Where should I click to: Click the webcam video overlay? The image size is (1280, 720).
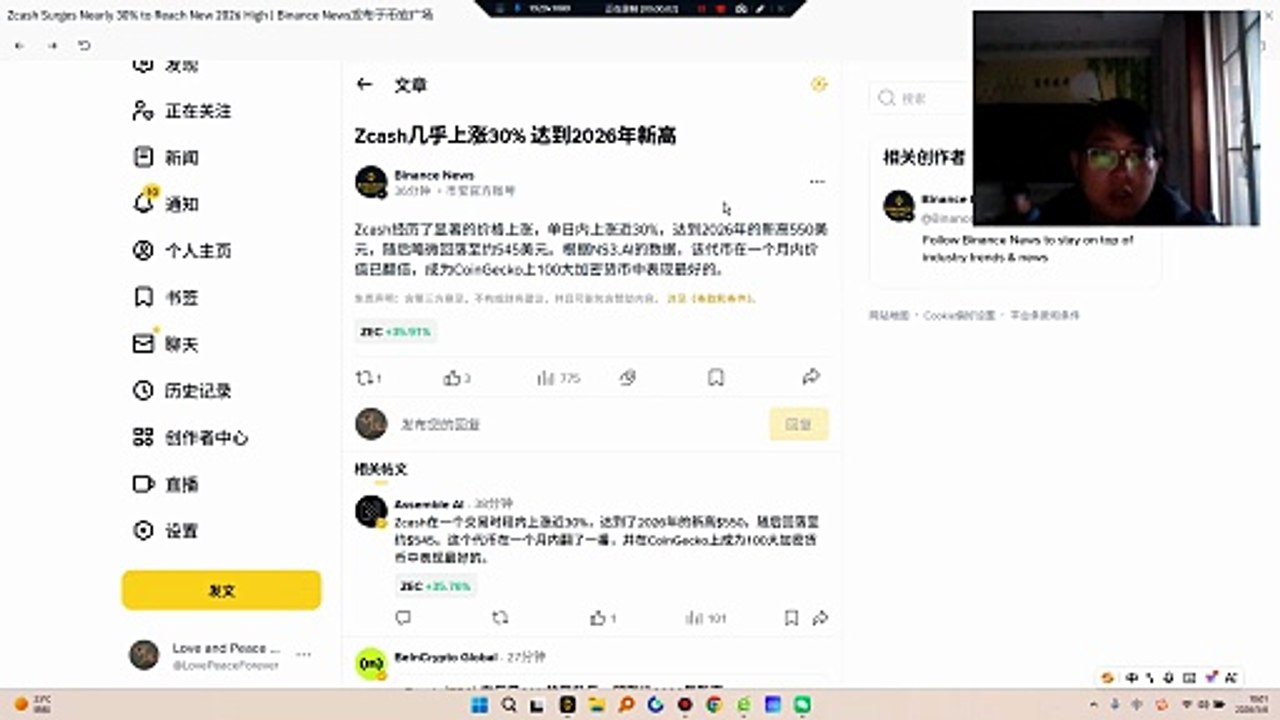(1117, 118)
